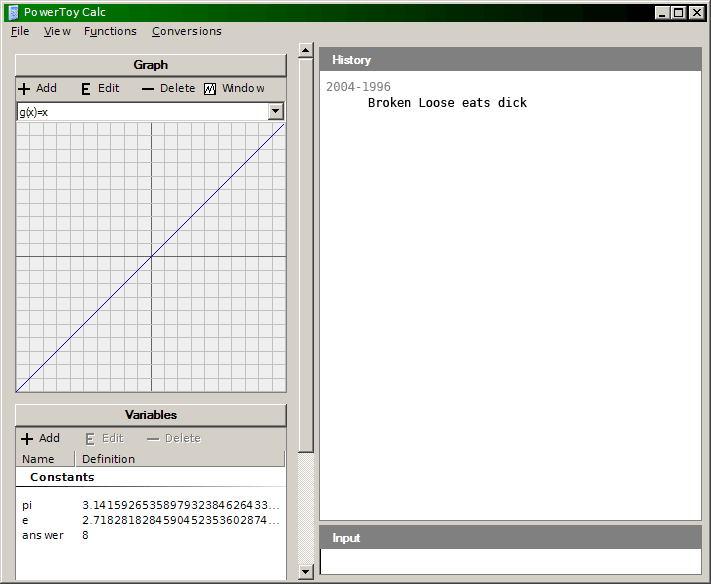Viewport: 711px width, 584px height.
Task: Click the Delete label in Variables toolbar
Action: [183, 438]
